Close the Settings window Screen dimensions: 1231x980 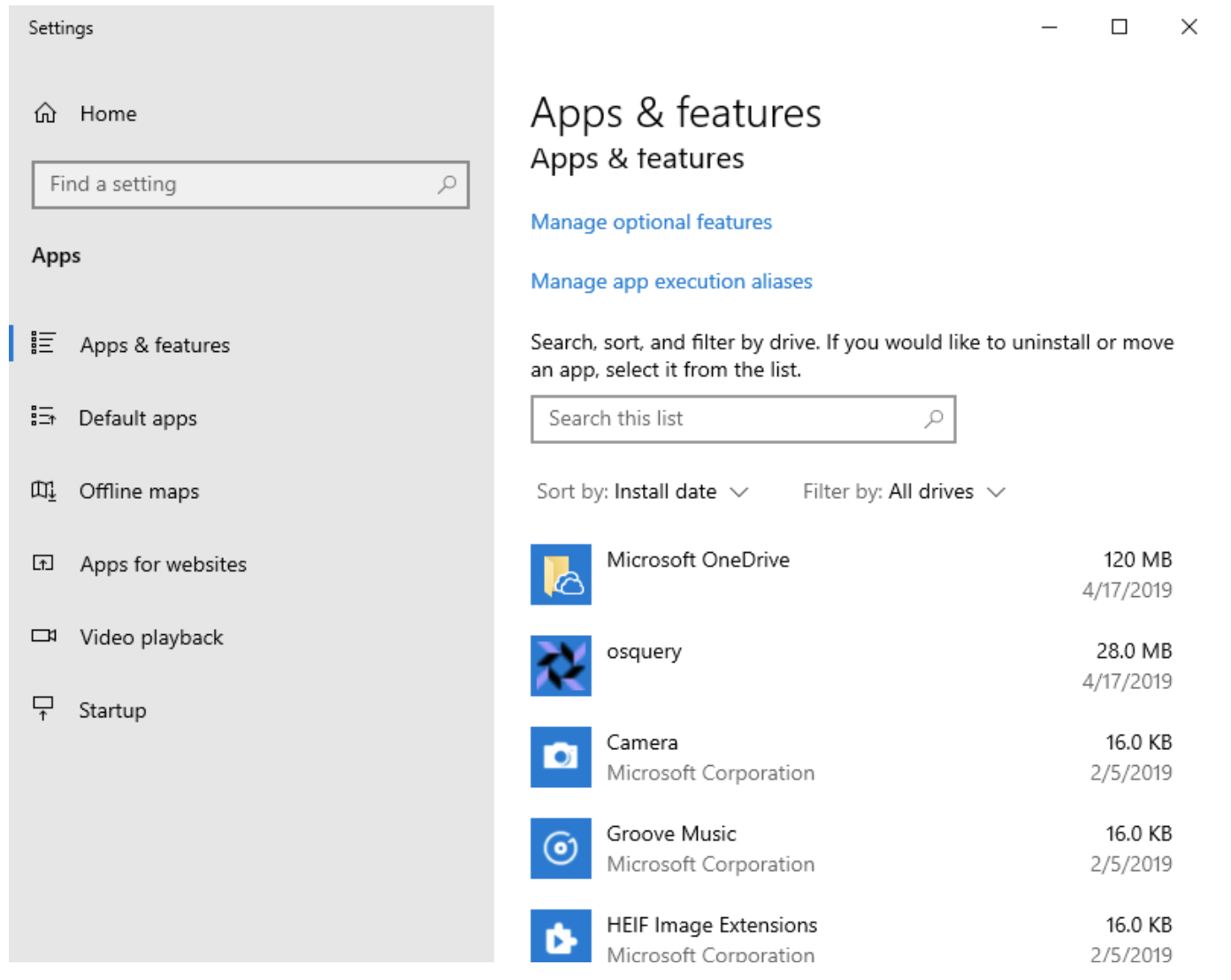pyautogui.click(x=1189, y=27)
